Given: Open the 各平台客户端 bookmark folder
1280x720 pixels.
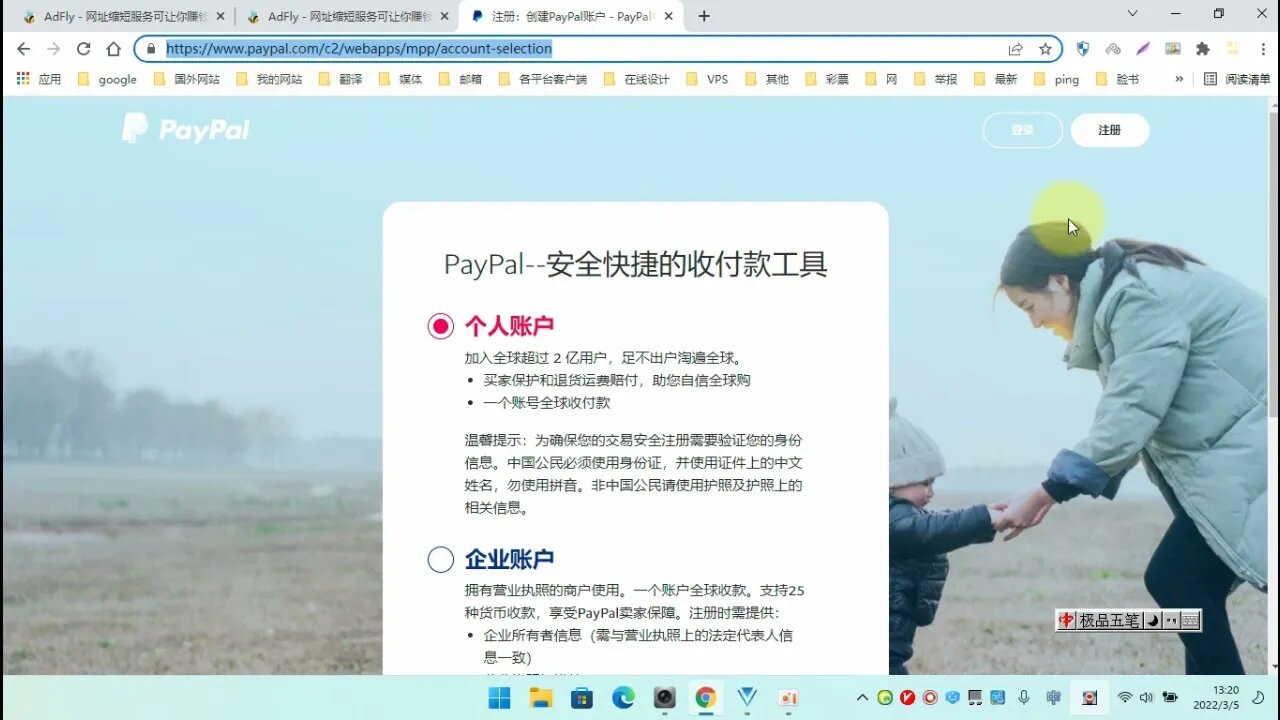Looking at the screenshot, I should coord(543,79).
